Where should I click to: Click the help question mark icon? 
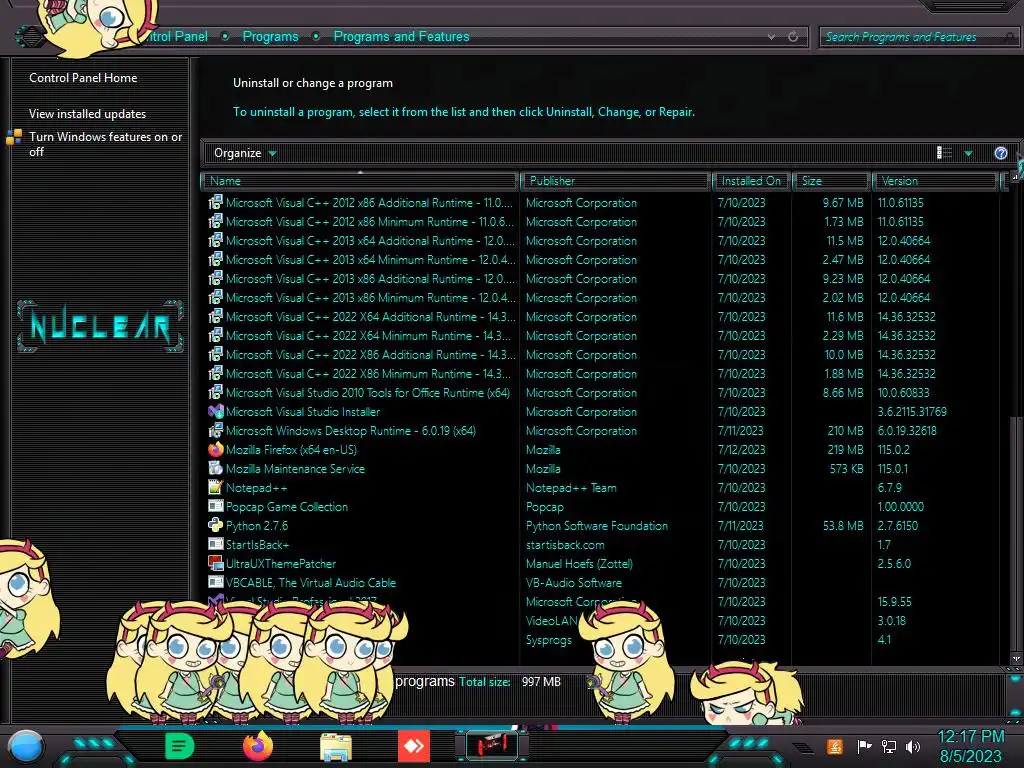point(1000,153)
